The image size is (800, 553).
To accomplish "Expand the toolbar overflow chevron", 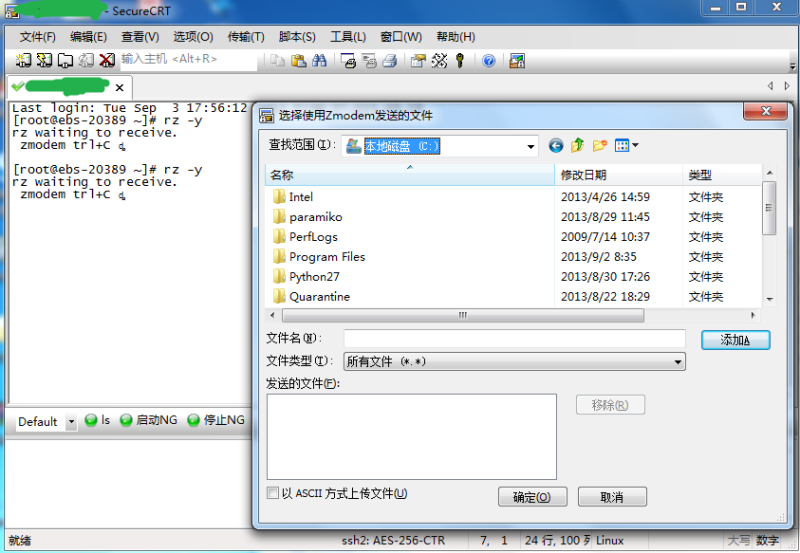I will coord(792,66).
